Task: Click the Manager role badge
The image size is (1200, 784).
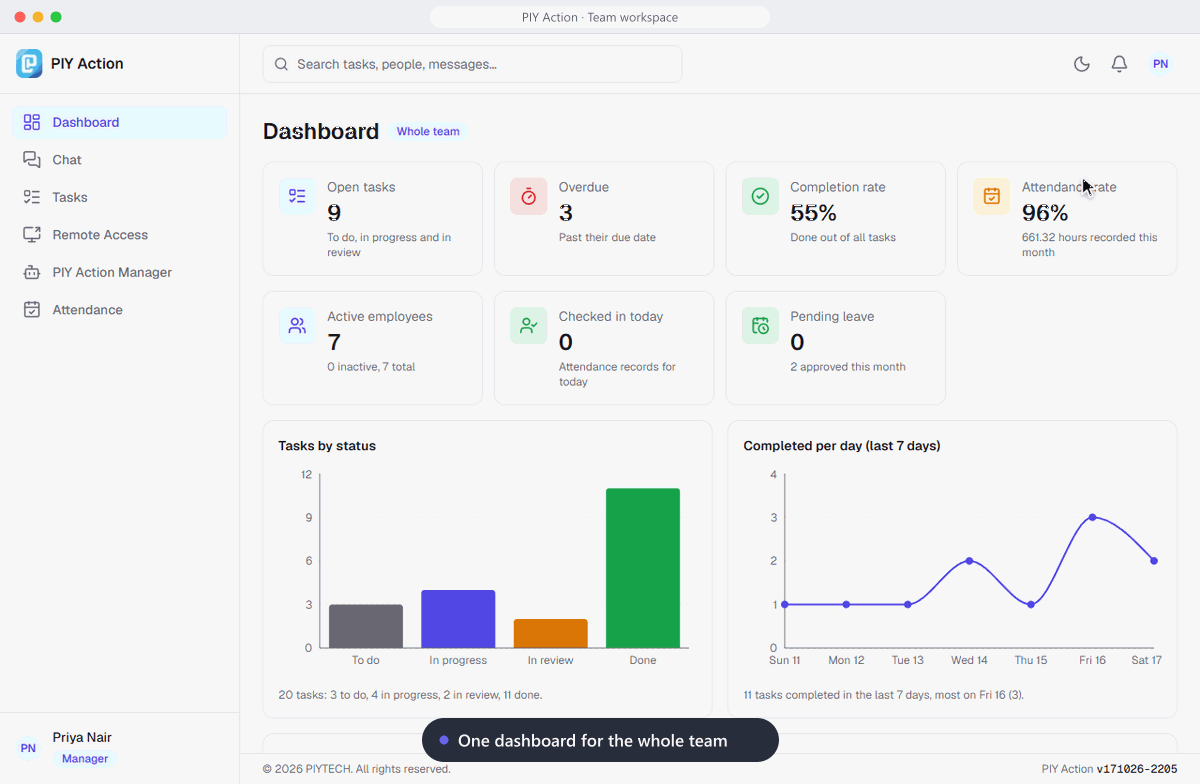Action: tap(85, 759)
